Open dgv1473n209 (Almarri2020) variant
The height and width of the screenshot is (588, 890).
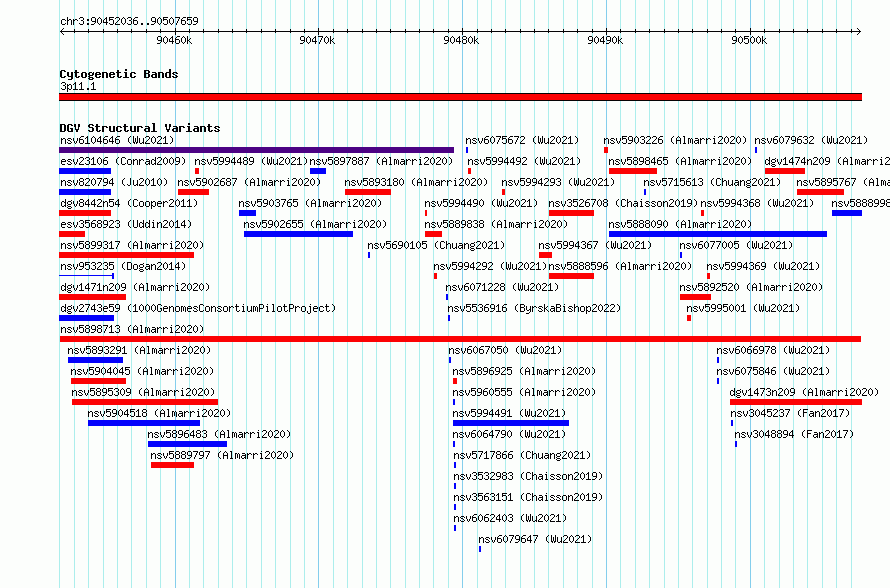tap(804, 392)
